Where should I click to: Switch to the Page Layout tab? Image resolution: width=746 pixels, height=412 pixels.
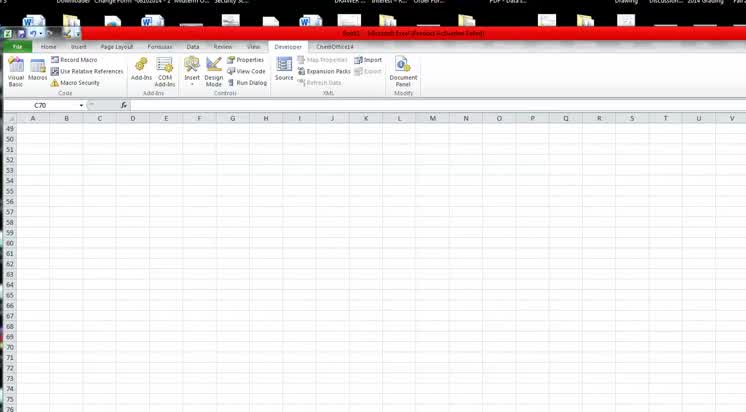[x=117, y=47]
